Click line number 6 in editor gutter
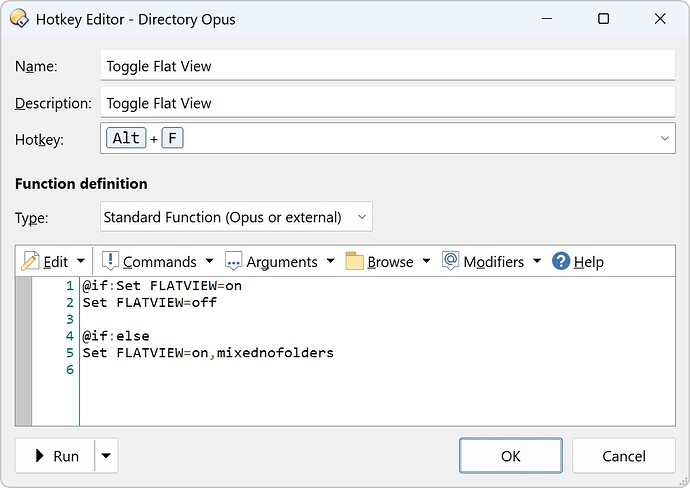This screenshot has width=690, height=488. [x=70, y=369]
